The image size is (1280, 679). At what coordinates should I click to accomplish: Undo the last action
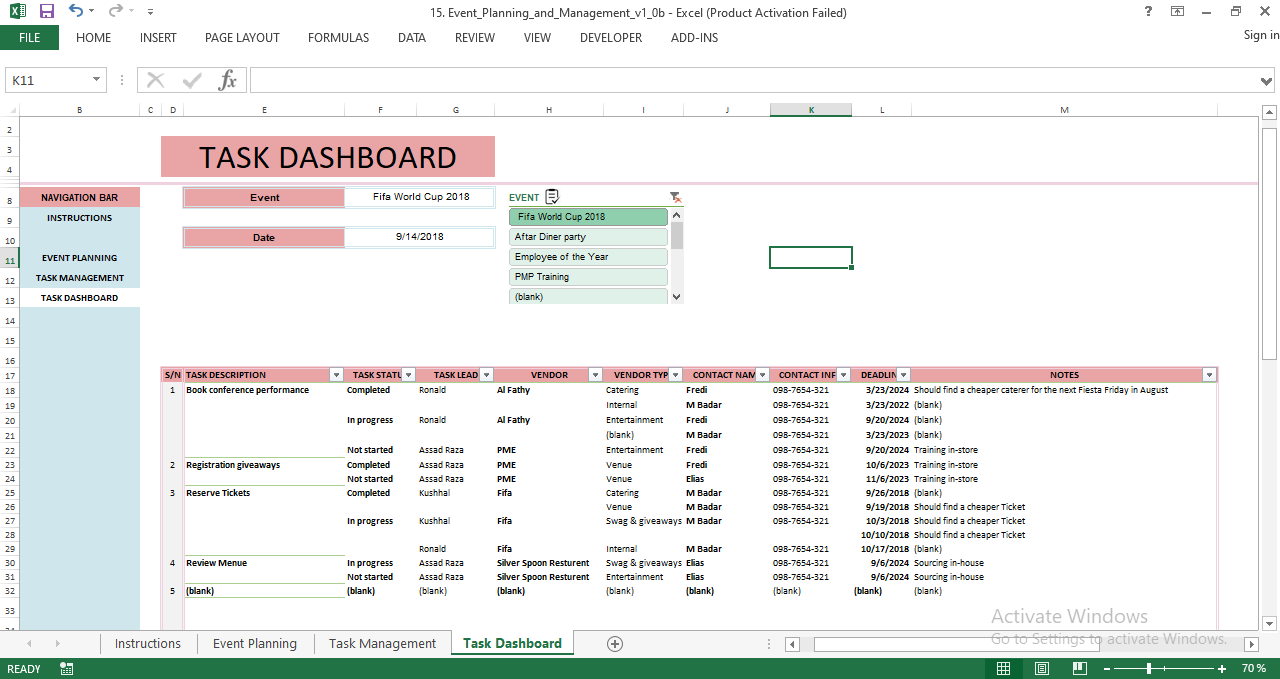(x=76, y=12)
